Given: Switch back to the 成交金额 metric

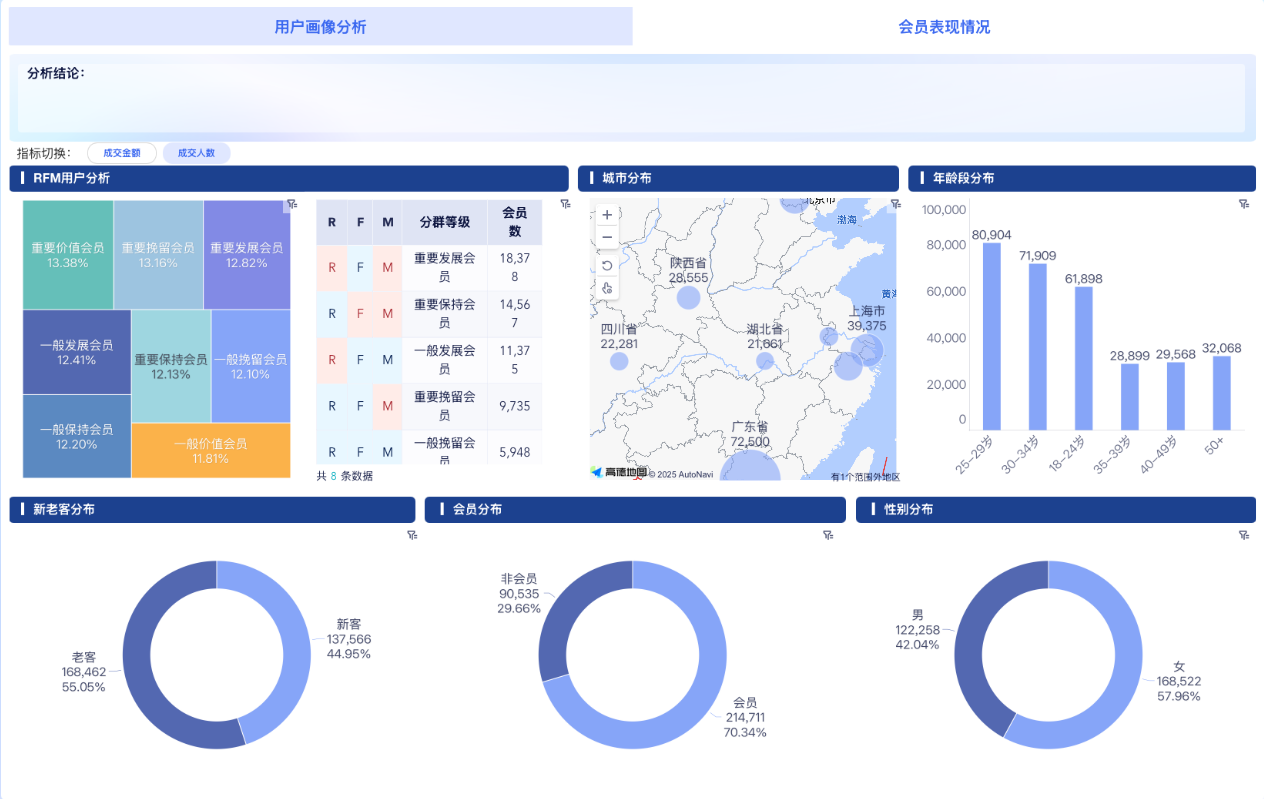Looking at the screenshot, I should click(x=122, y=152).
